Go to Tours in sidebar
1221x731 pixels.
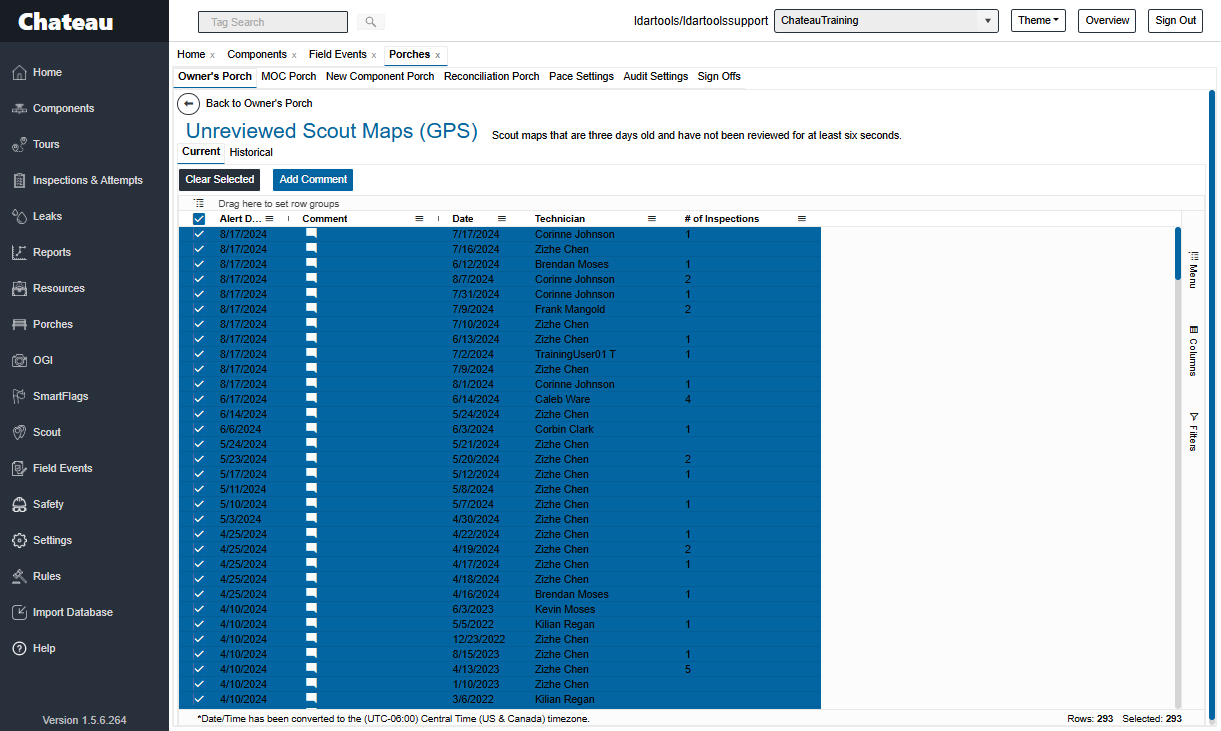coord(46,144)
